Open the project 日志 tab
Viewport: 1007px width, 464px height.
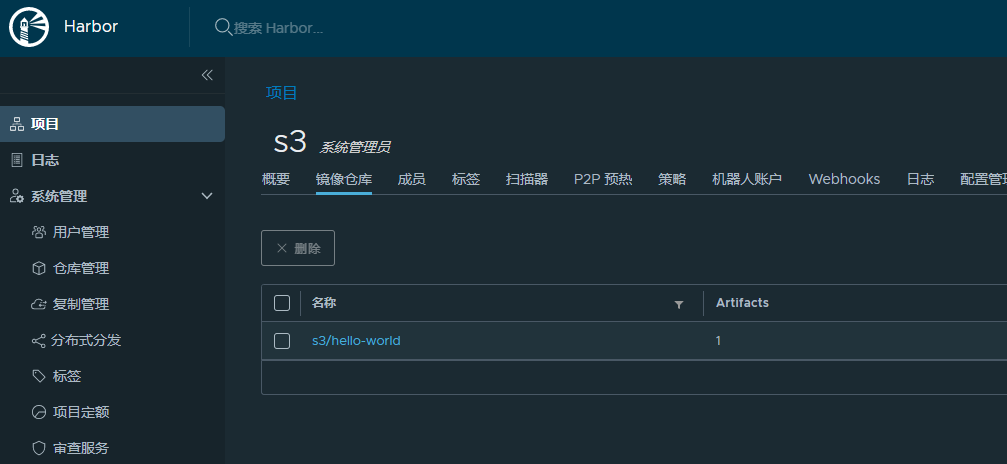[x=920, y=179]
